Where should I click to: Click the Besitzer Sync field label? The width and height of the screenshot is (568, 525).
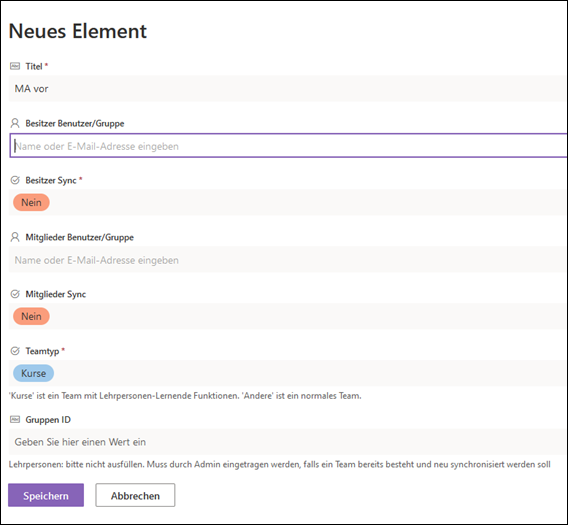pos(51,180)
